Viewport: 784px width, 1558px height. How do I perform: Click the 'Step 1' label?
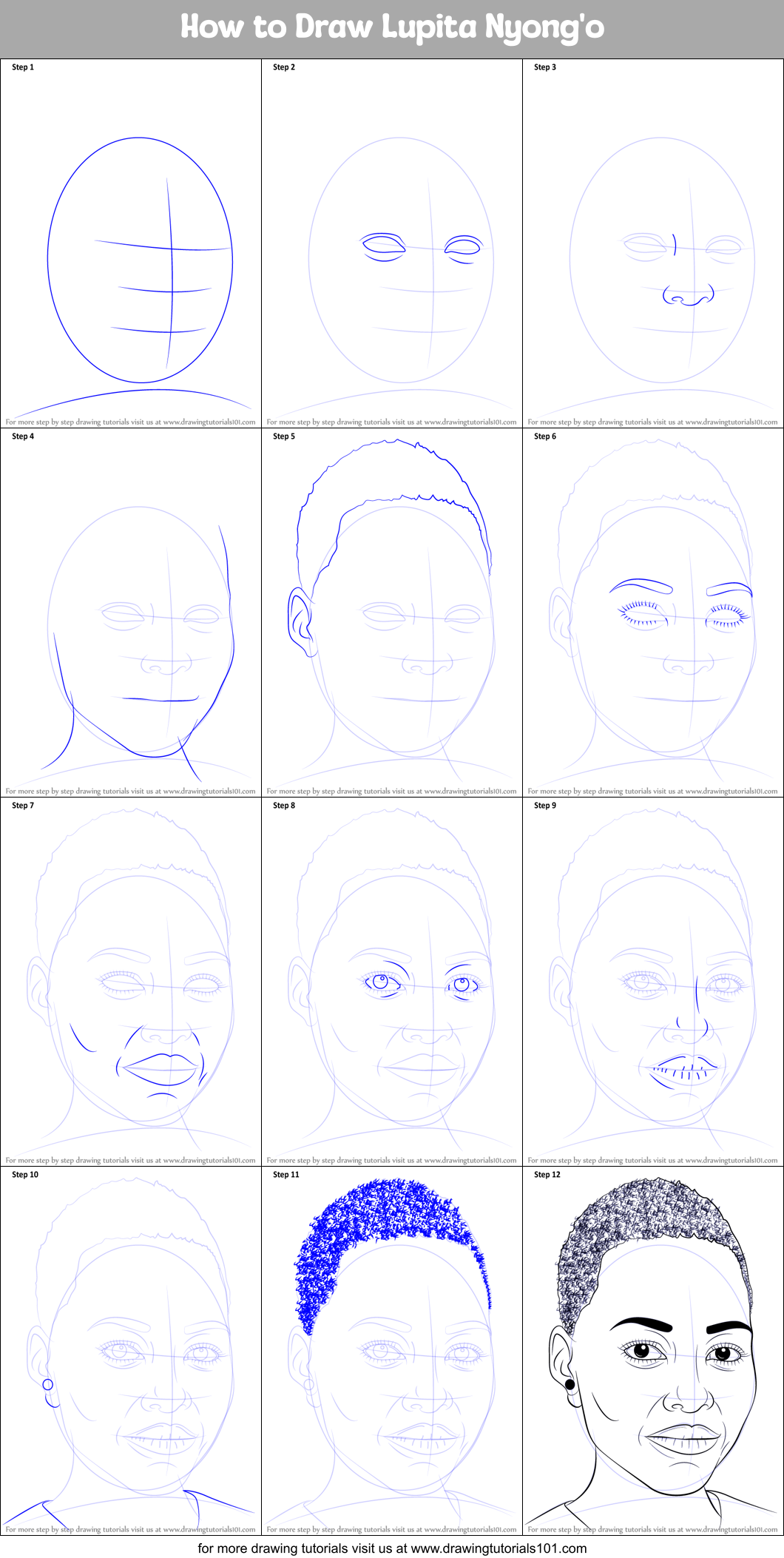[23, 67]
